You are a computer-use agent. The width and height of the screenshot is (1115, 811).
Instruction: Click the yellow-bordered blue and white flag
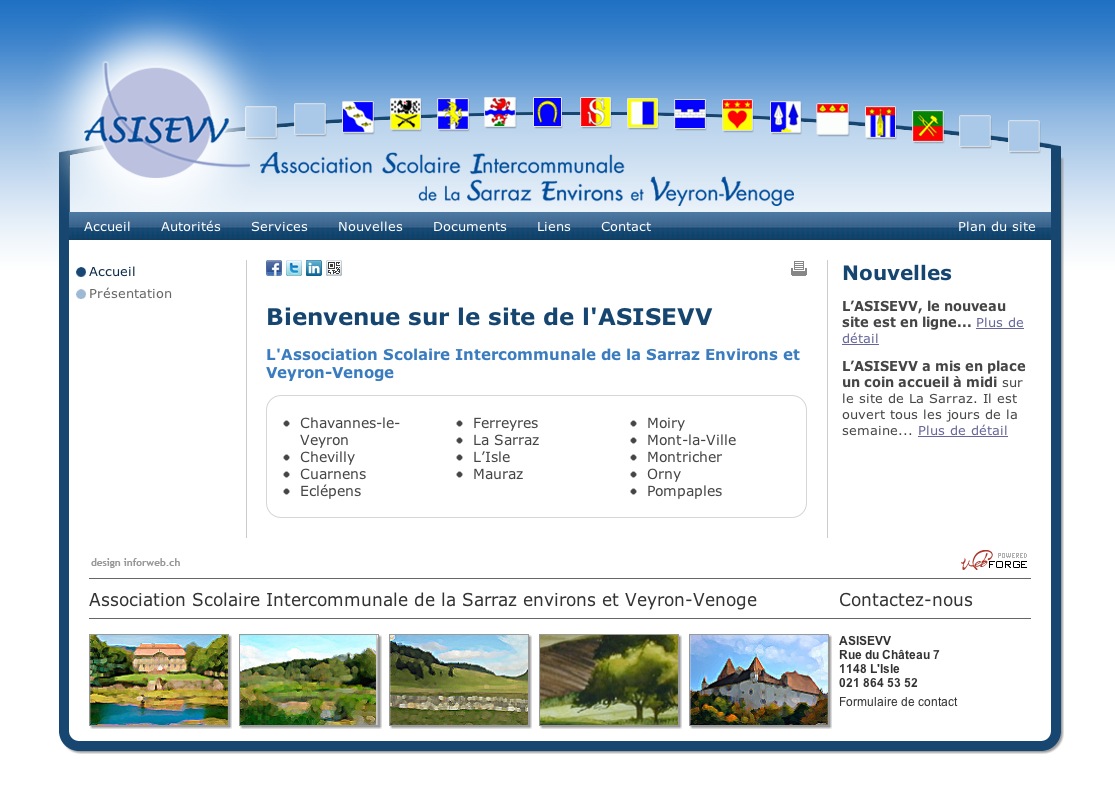pyautogui.click(x=642, y=113)
